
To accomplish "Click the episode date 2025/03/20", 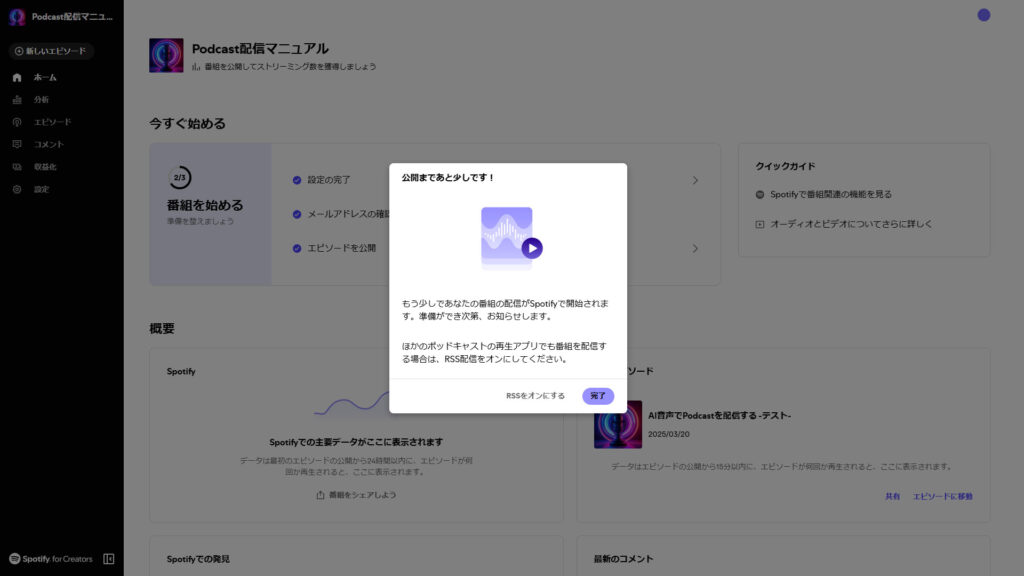I will pyautogui.click(x=669, y=434).
